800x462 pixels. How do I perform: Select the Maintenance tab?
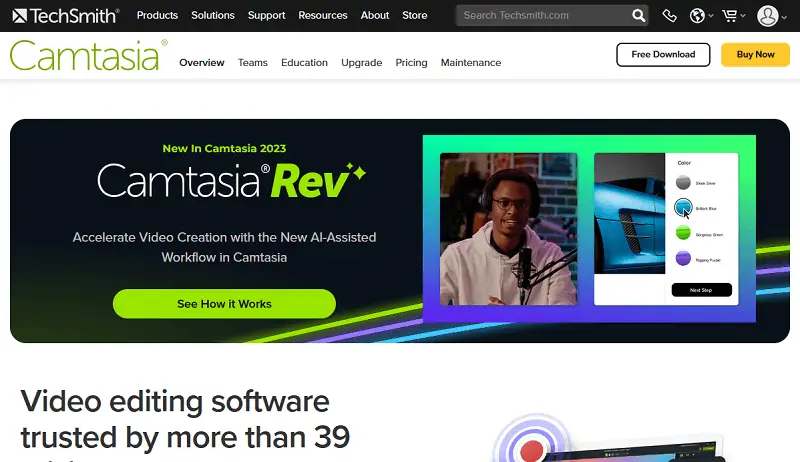tap(471, 62)
